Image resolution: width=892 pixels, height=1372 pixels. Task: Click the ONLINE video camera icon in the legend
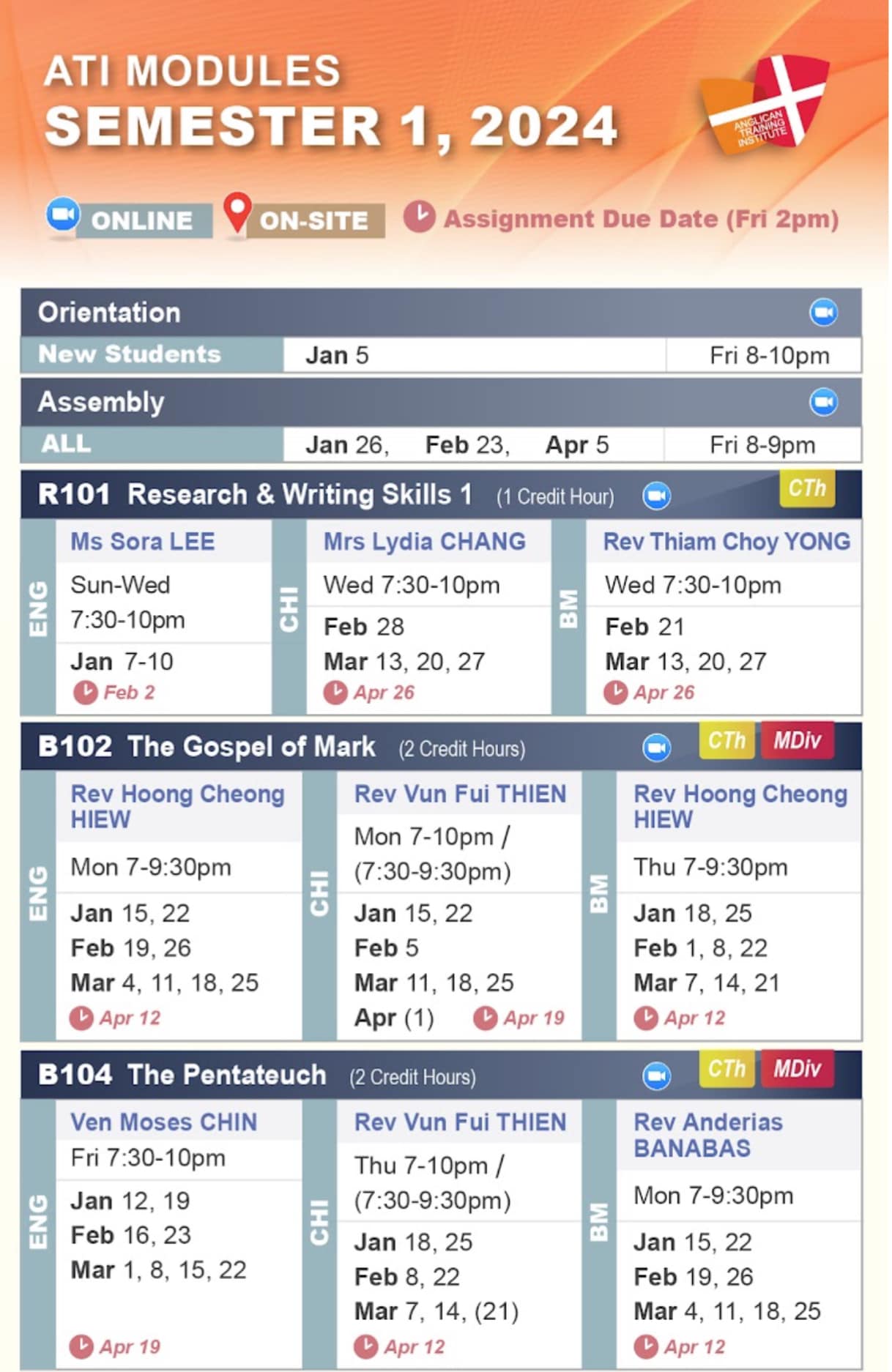point(63,215)
